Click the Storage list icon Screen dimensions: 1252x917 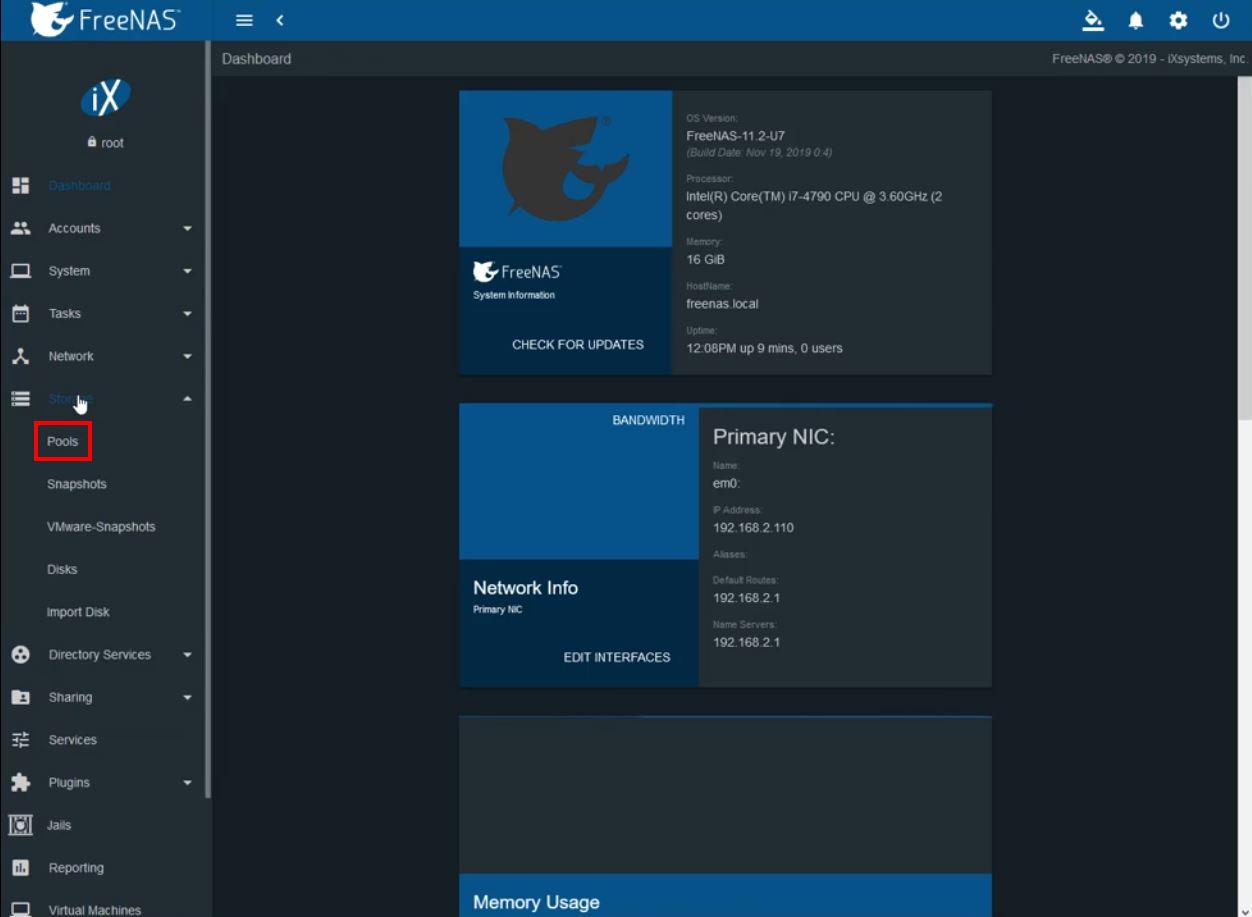(x=20, y=399)
